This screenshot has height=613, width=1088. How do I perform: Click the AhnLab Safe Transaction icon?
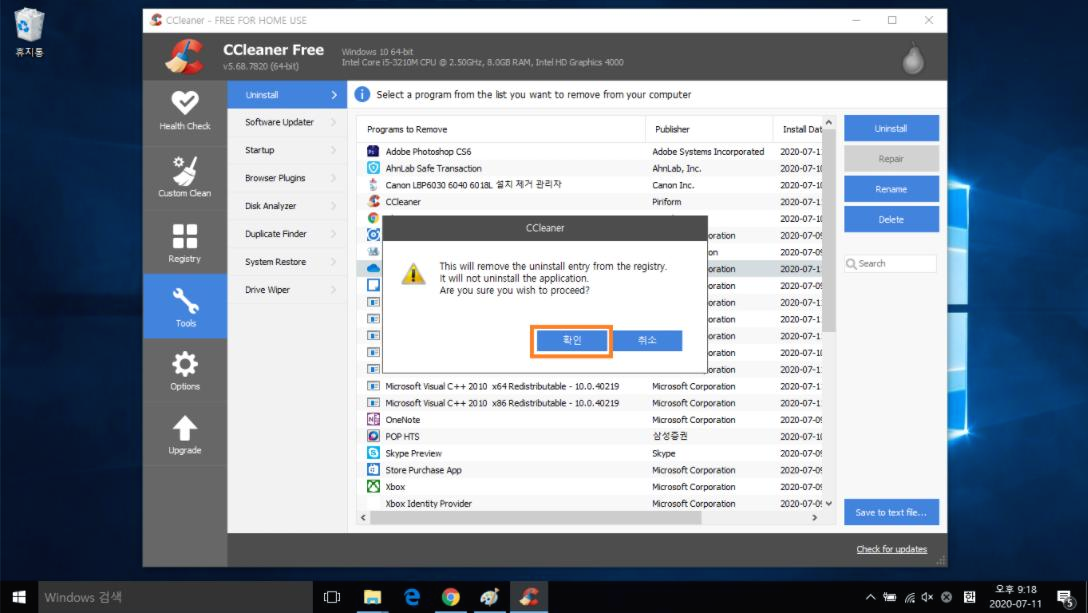click(x=373, y=168)
